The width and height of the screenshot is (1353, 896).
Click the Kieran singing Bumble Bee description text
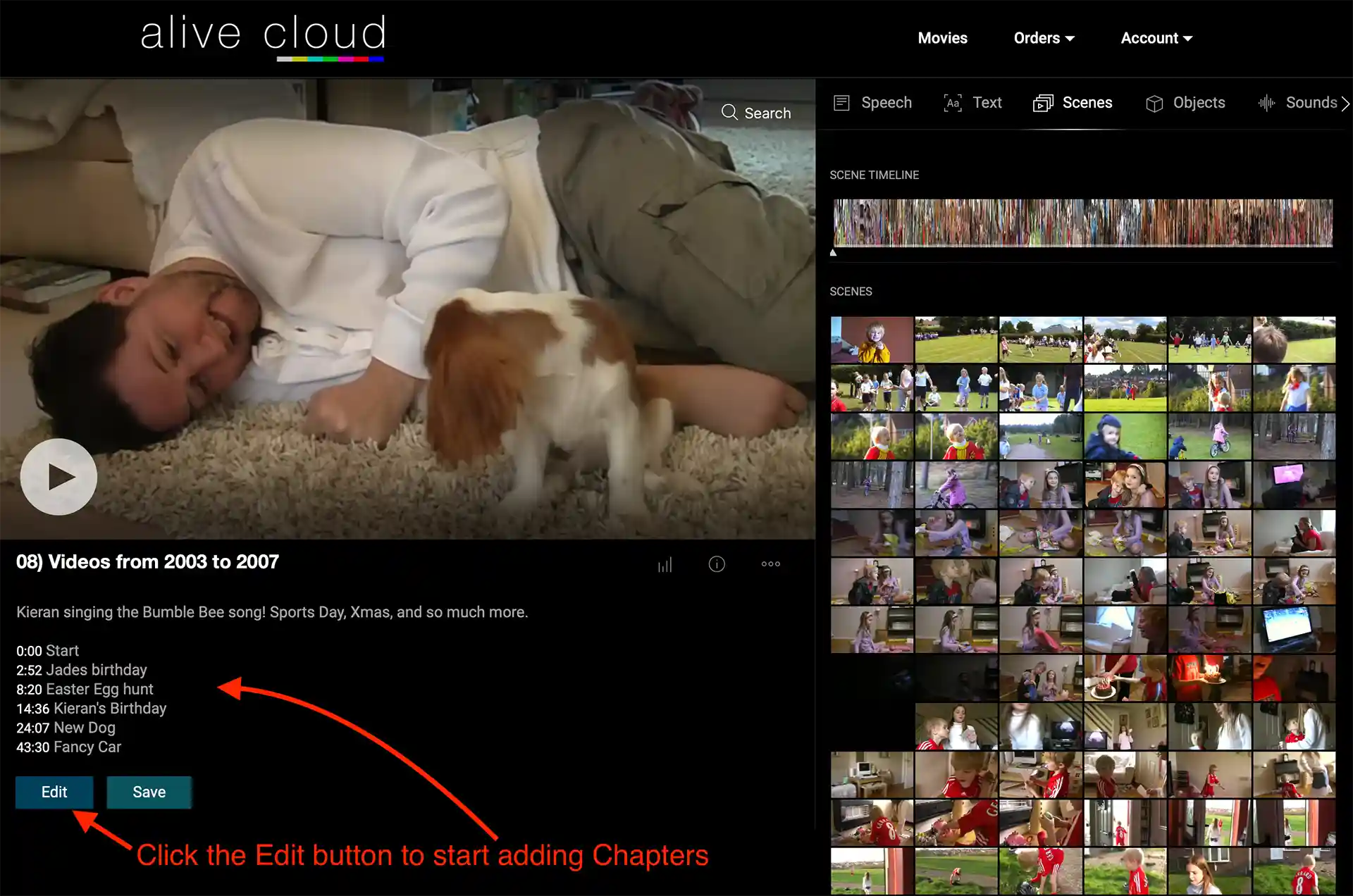[x=272, y=612]
